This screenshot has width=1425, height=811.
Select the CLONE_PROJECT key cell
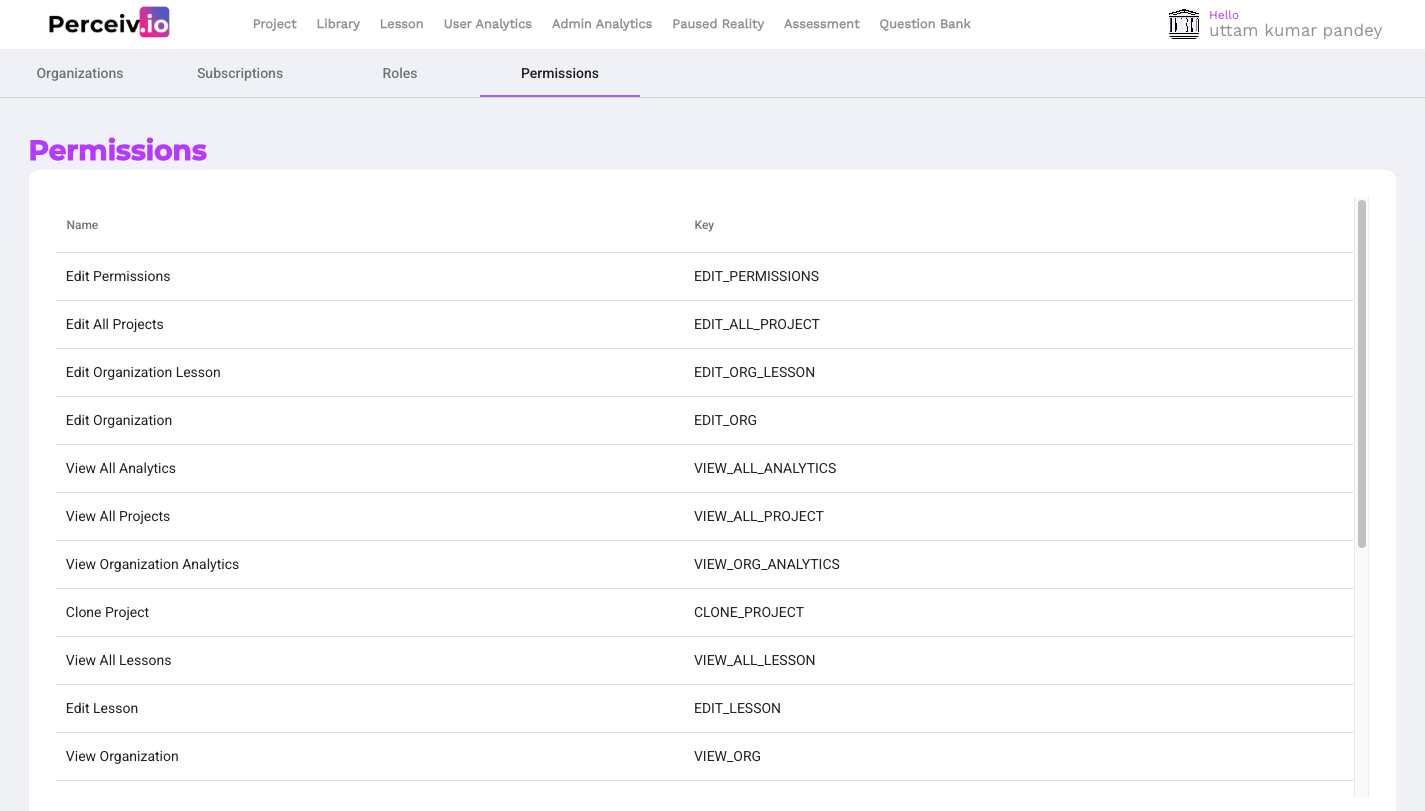click(x=749, y=612)
